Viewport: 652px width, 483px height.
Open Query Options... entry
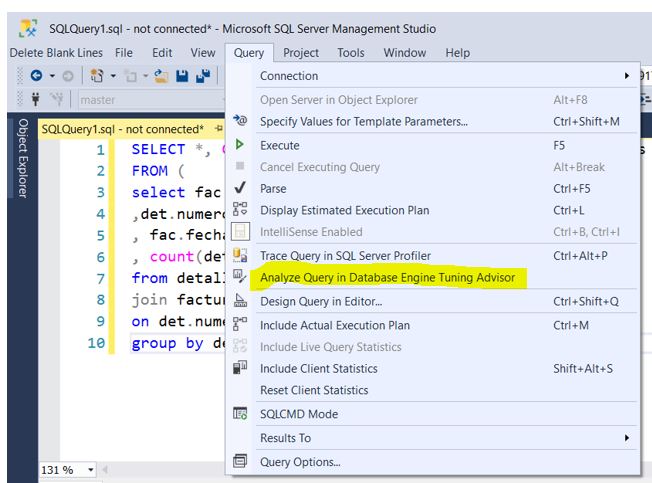(x=430, y=462)
